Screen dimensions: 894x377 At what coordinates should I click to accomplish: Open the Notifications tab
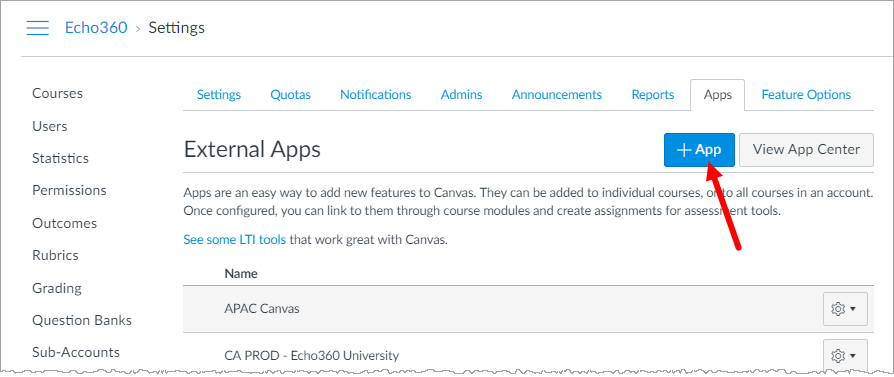pos(376,95)
